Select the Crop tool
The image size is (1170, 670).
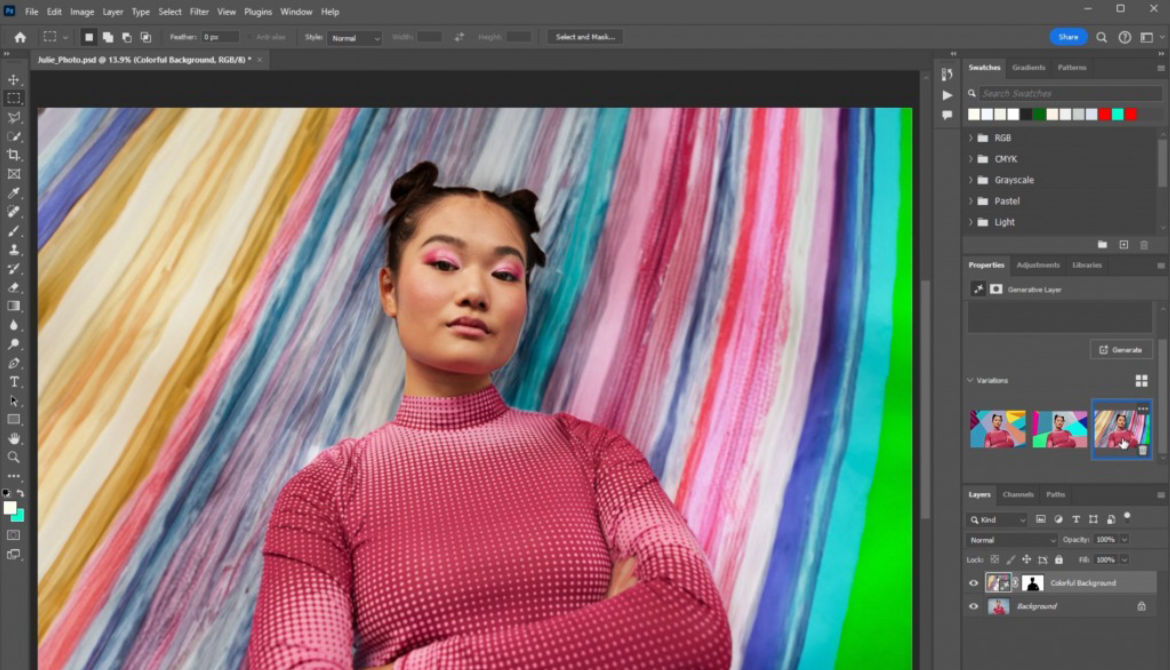[14, 154]
